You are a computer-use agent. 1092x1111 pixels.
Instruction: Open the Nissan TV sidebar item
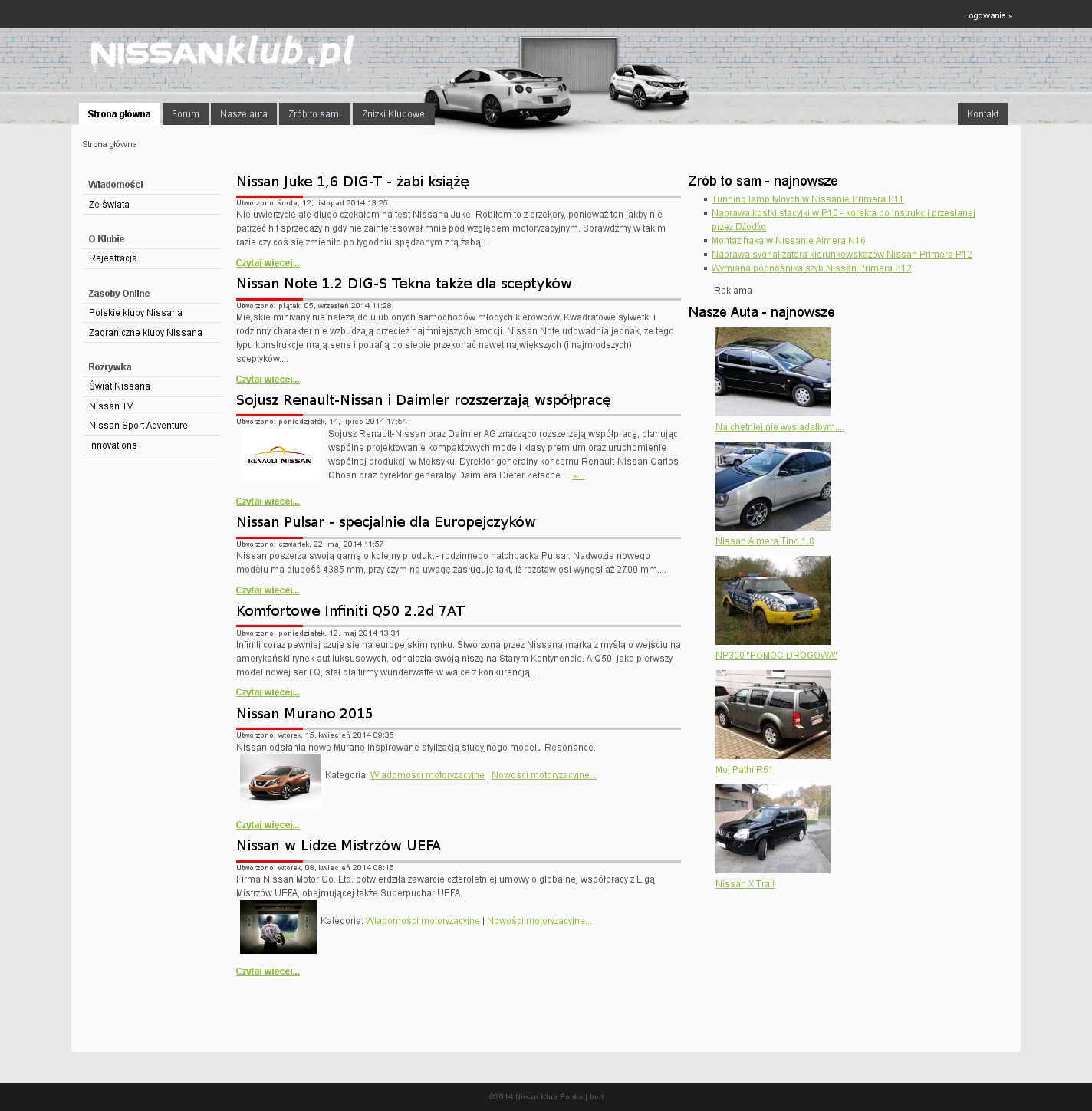(152, 406)
